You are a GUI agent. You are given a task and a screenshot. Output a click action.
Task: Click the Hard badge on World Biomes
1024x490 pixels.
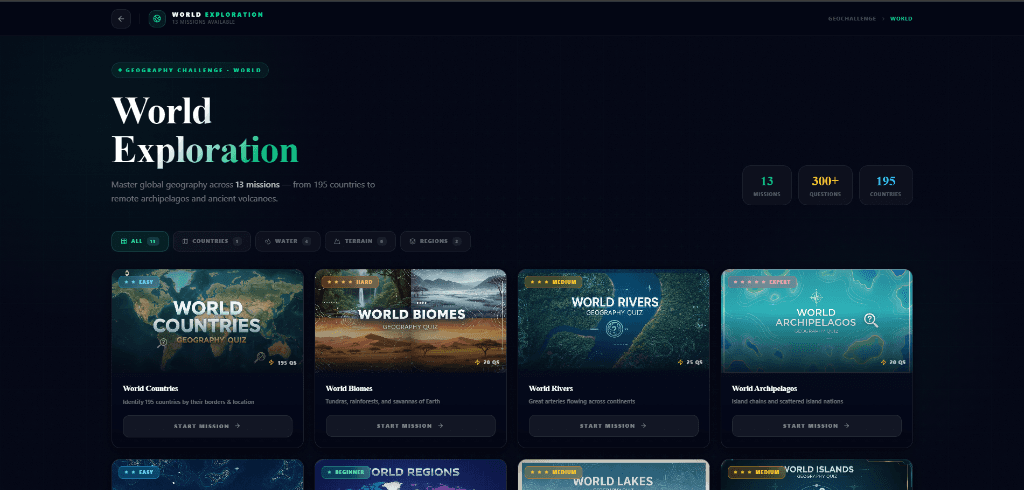[x=350, y=282]
